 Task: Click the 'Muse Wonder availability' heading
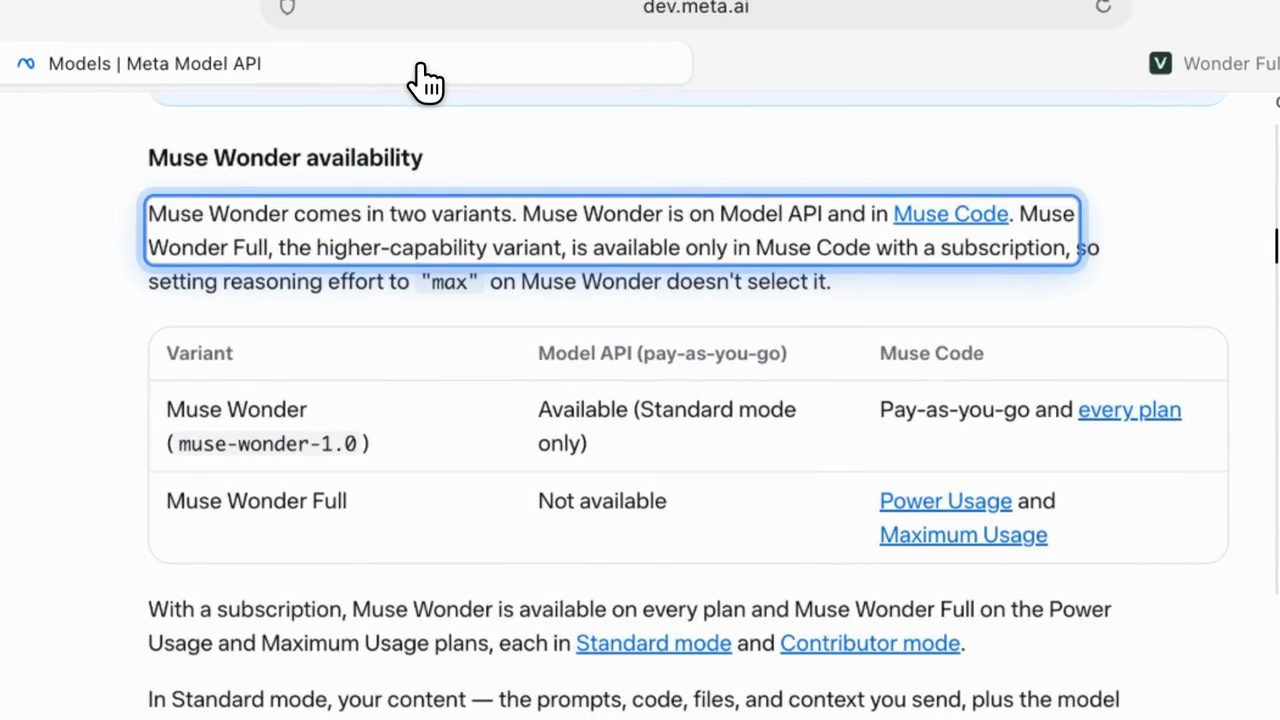tap(285, 158)
